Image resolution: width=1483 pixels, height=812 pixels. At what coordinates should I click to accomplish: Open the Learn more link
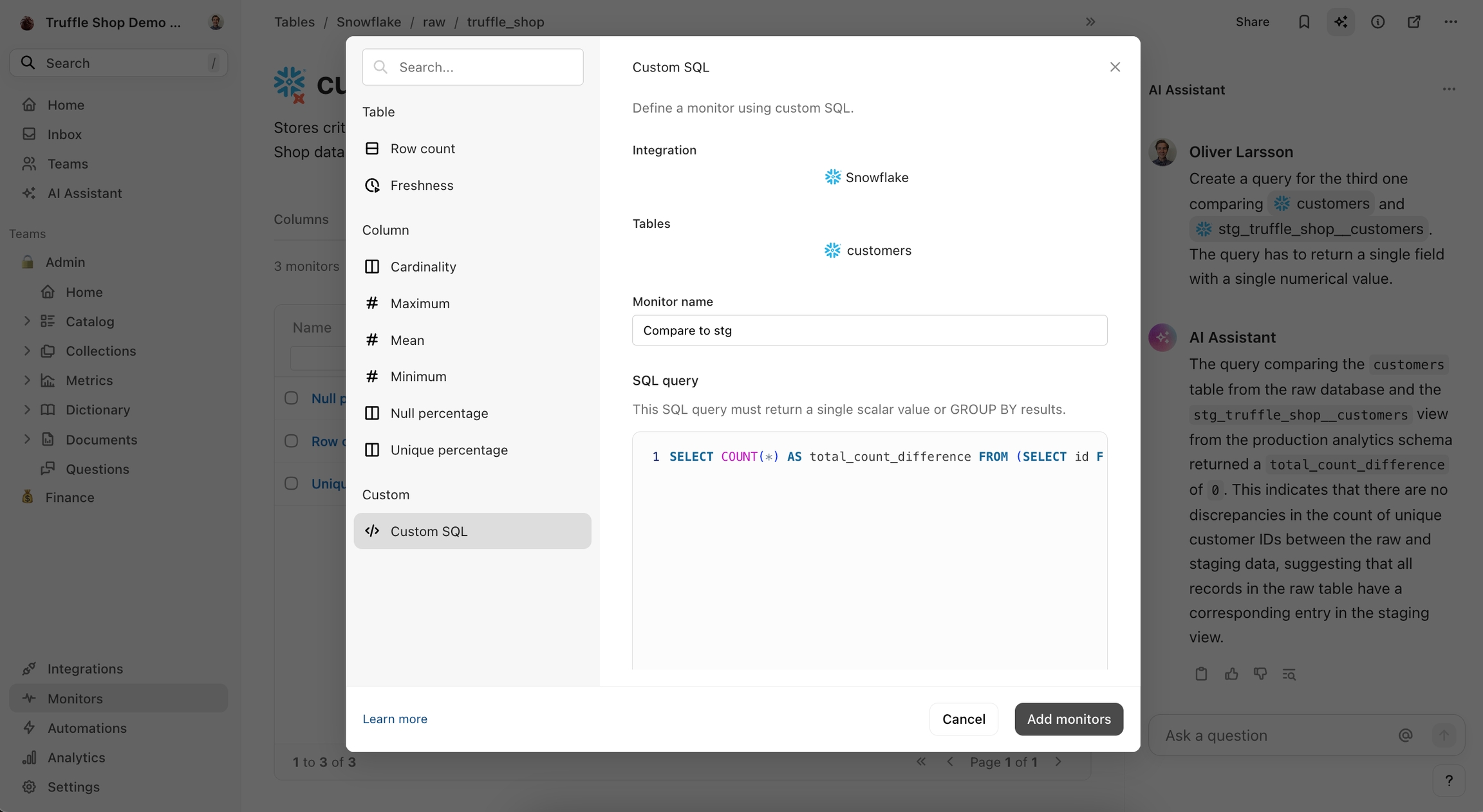(395, 719)
